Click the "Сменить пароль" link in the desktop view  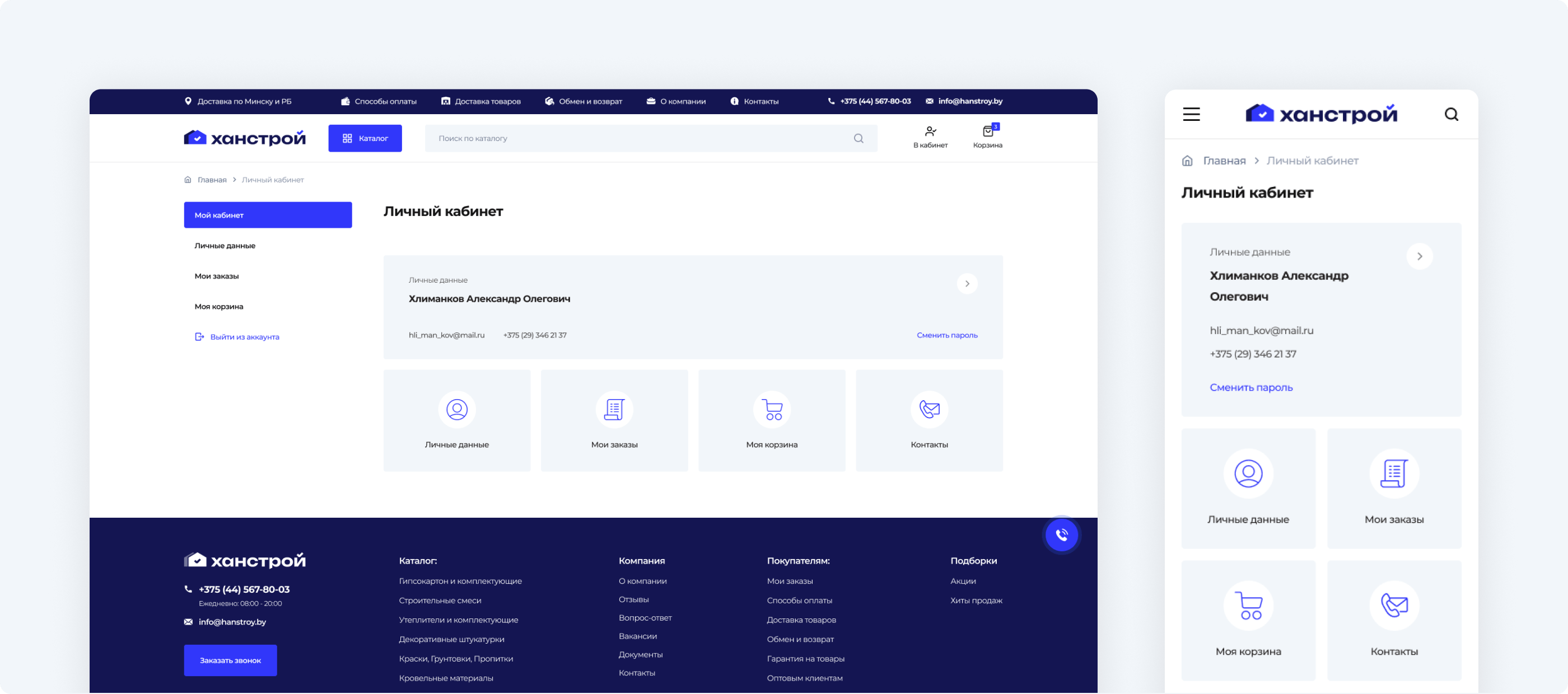(x=946, y=335)
